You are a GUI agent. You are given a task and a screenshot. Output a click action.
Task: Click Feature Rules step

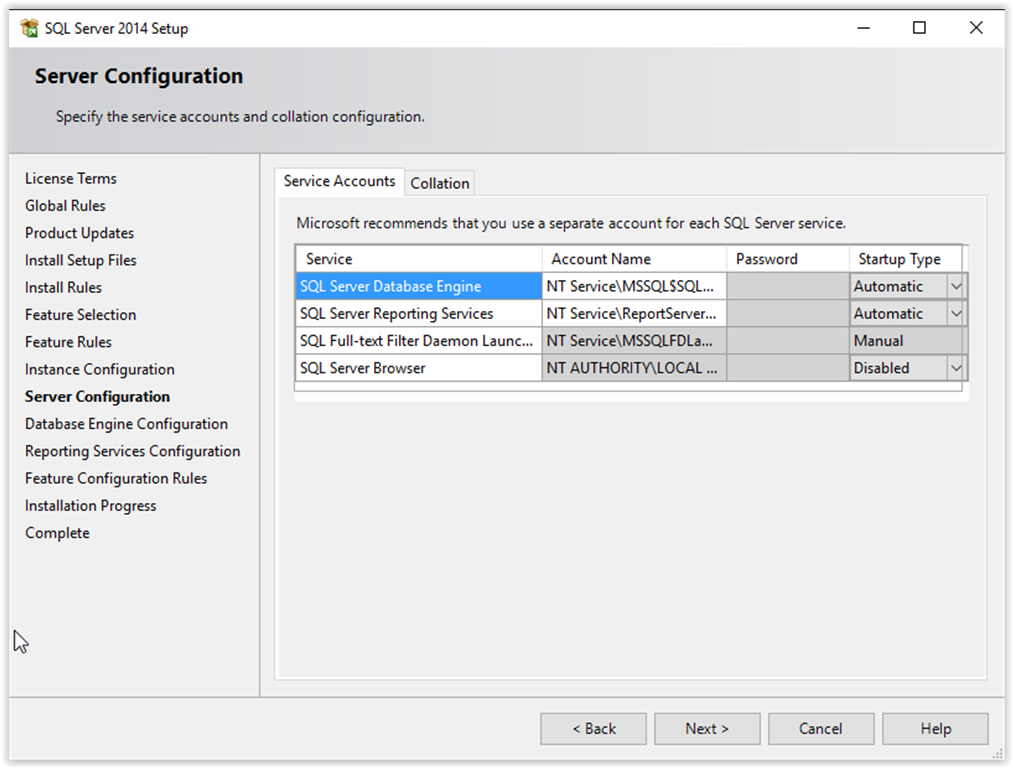point(68,342)
